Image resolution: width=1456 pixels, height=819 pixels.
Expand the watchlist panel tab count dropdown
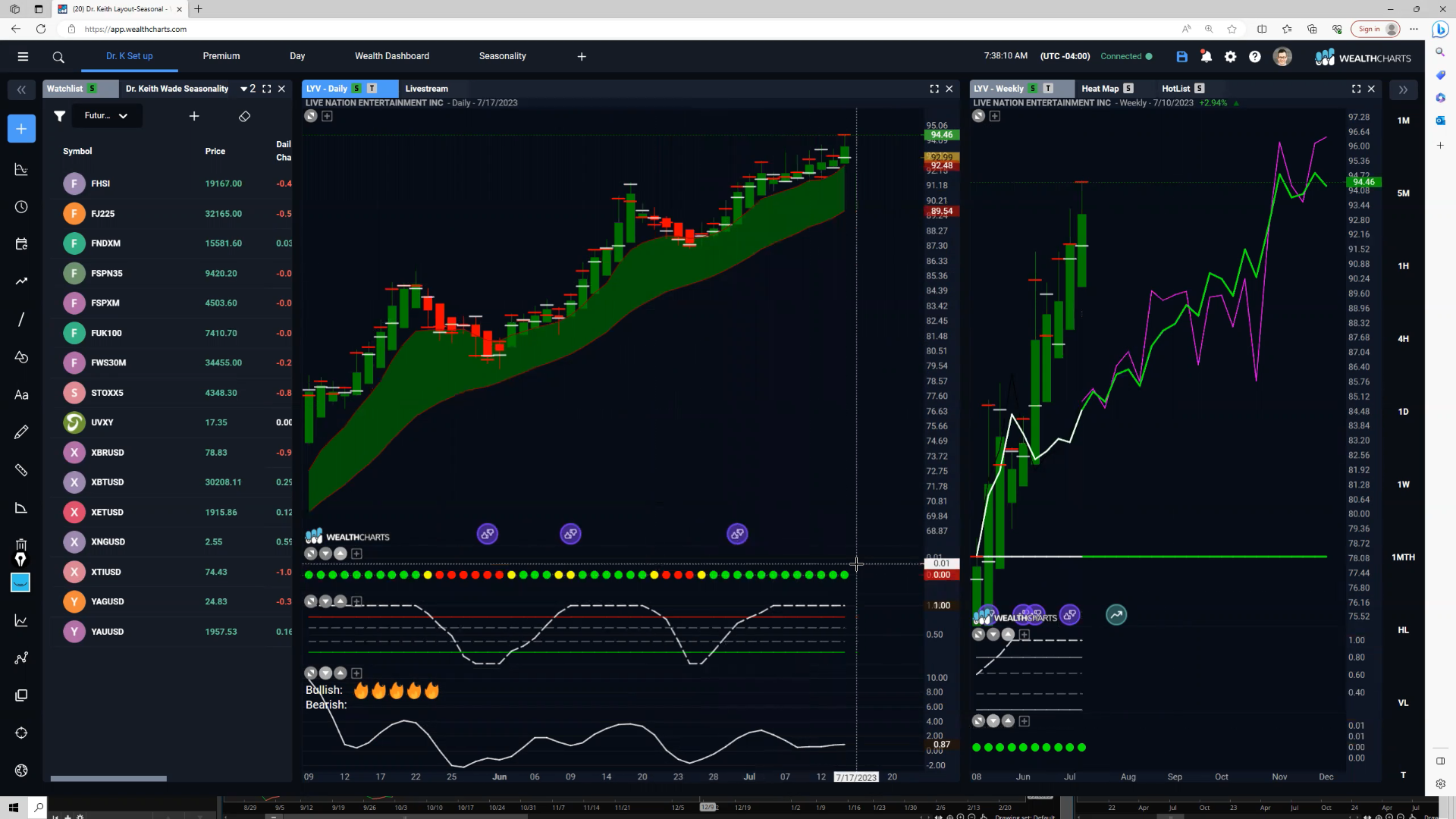[x=248, y=89]
